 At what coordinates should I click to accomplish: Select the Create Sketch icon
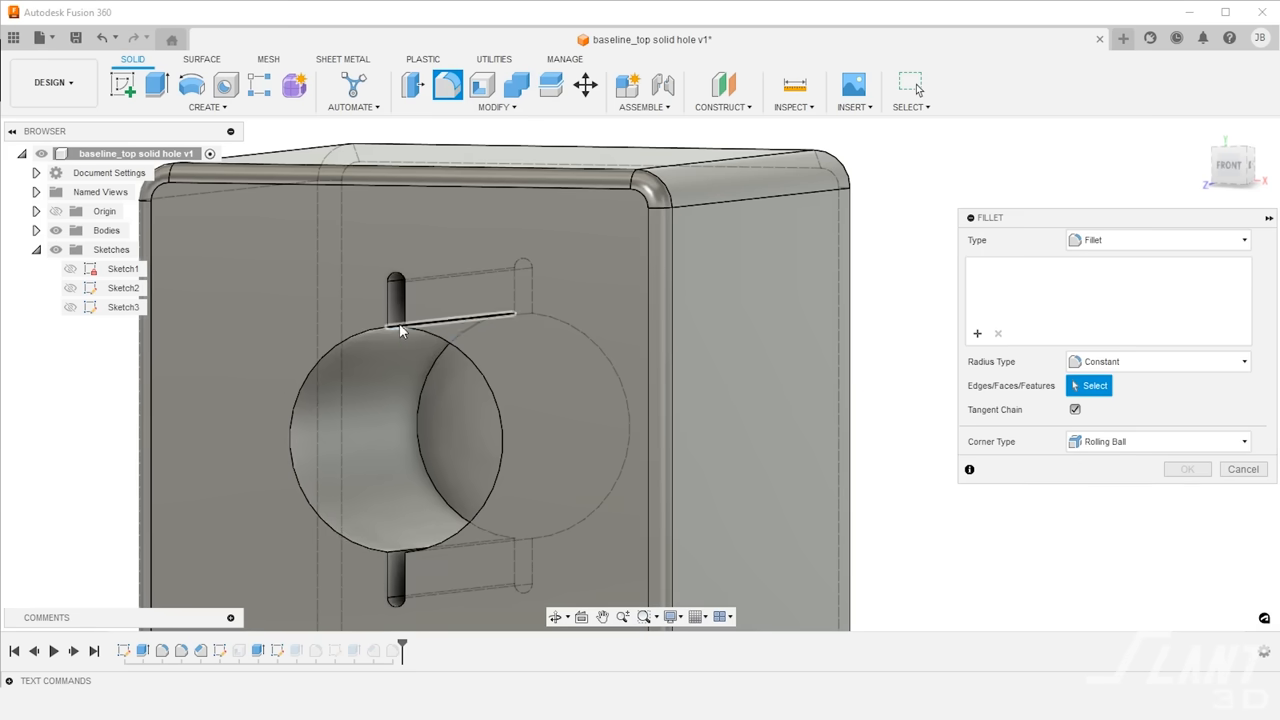click(x=122, y=84)
